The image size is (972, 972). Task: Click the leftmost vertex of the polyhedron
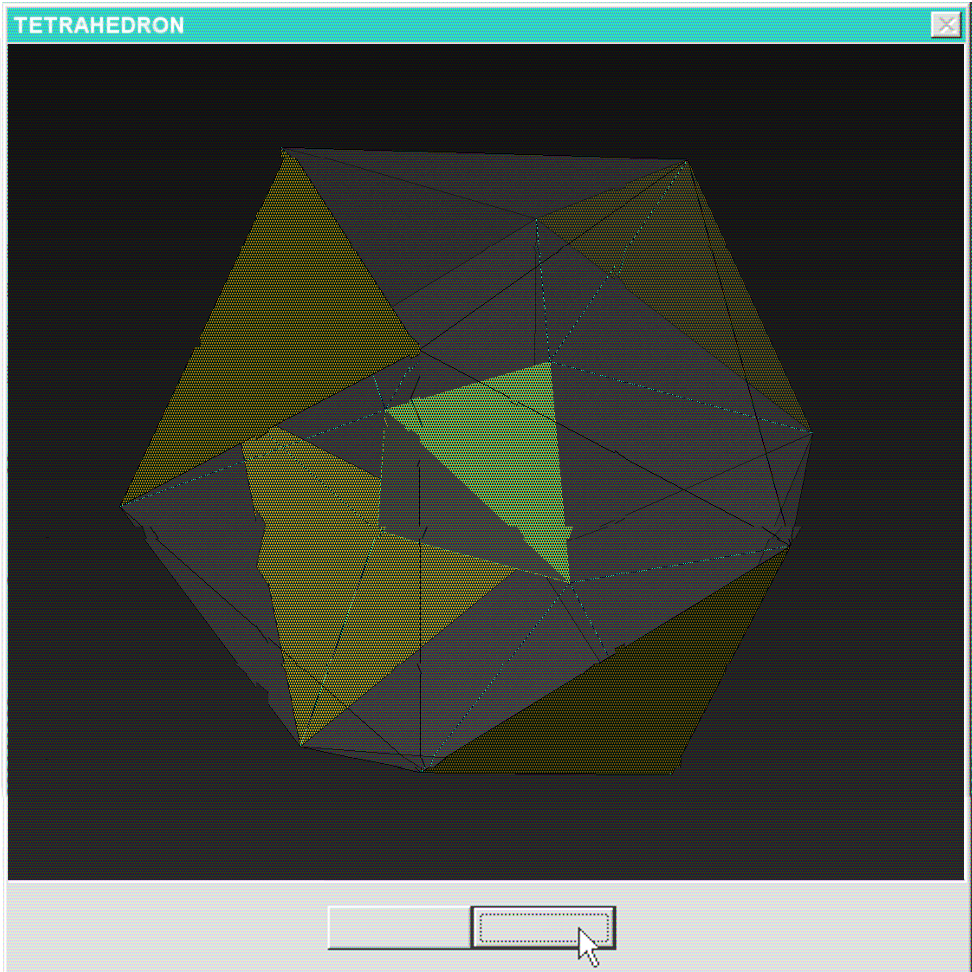tap(122, 505)
